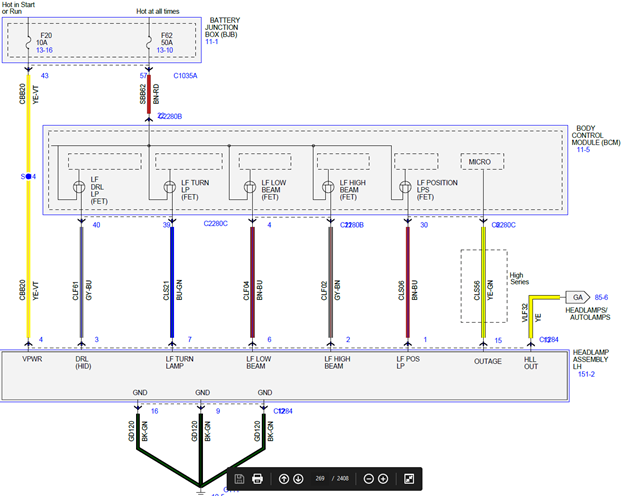The width and height of the screenshot is (624, 496).
Task: Toggle fit-to-page view icon
Action: coord(409,479)
